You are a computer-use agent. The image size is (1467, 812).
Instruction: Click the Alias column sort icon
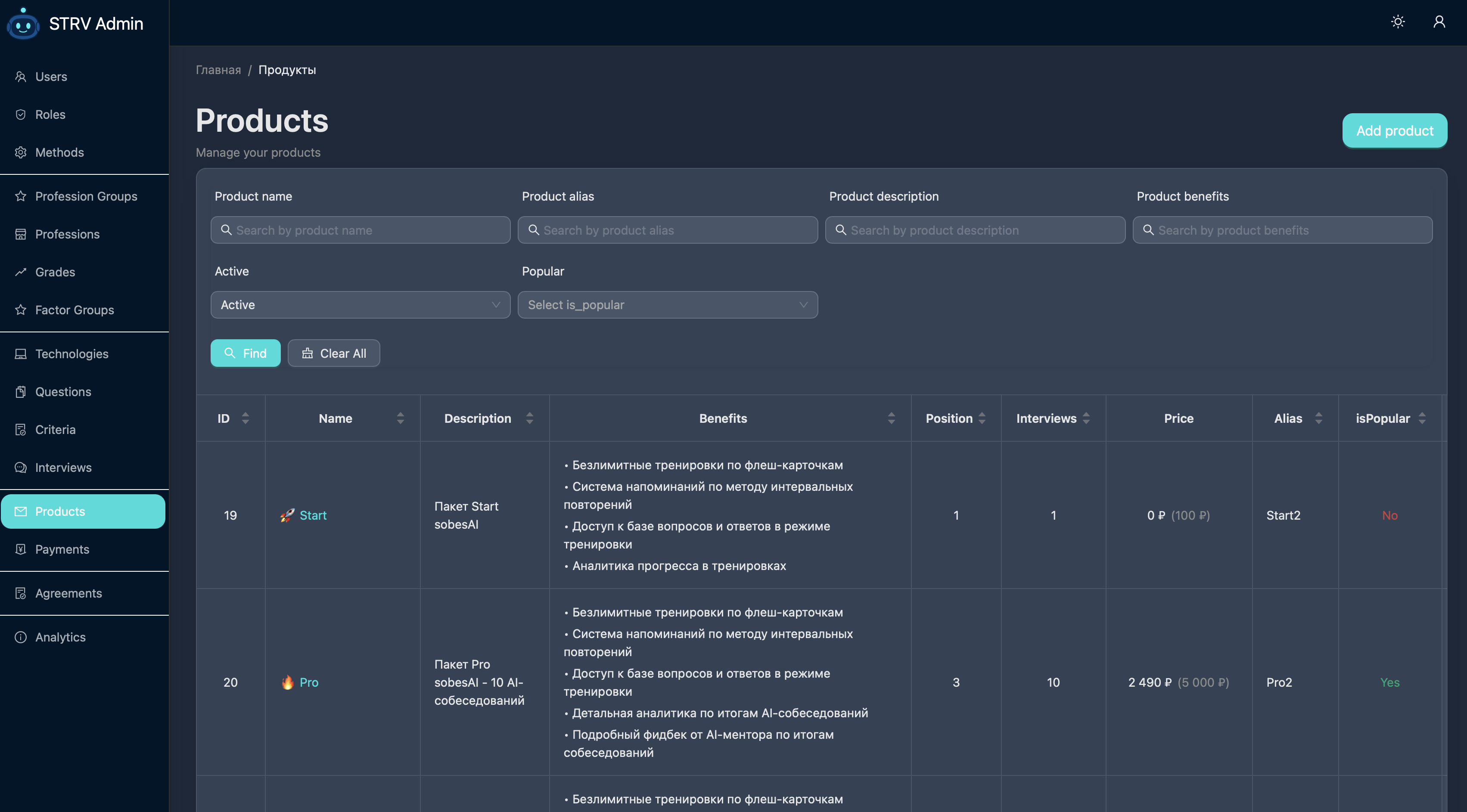(x=1318, y=418)
